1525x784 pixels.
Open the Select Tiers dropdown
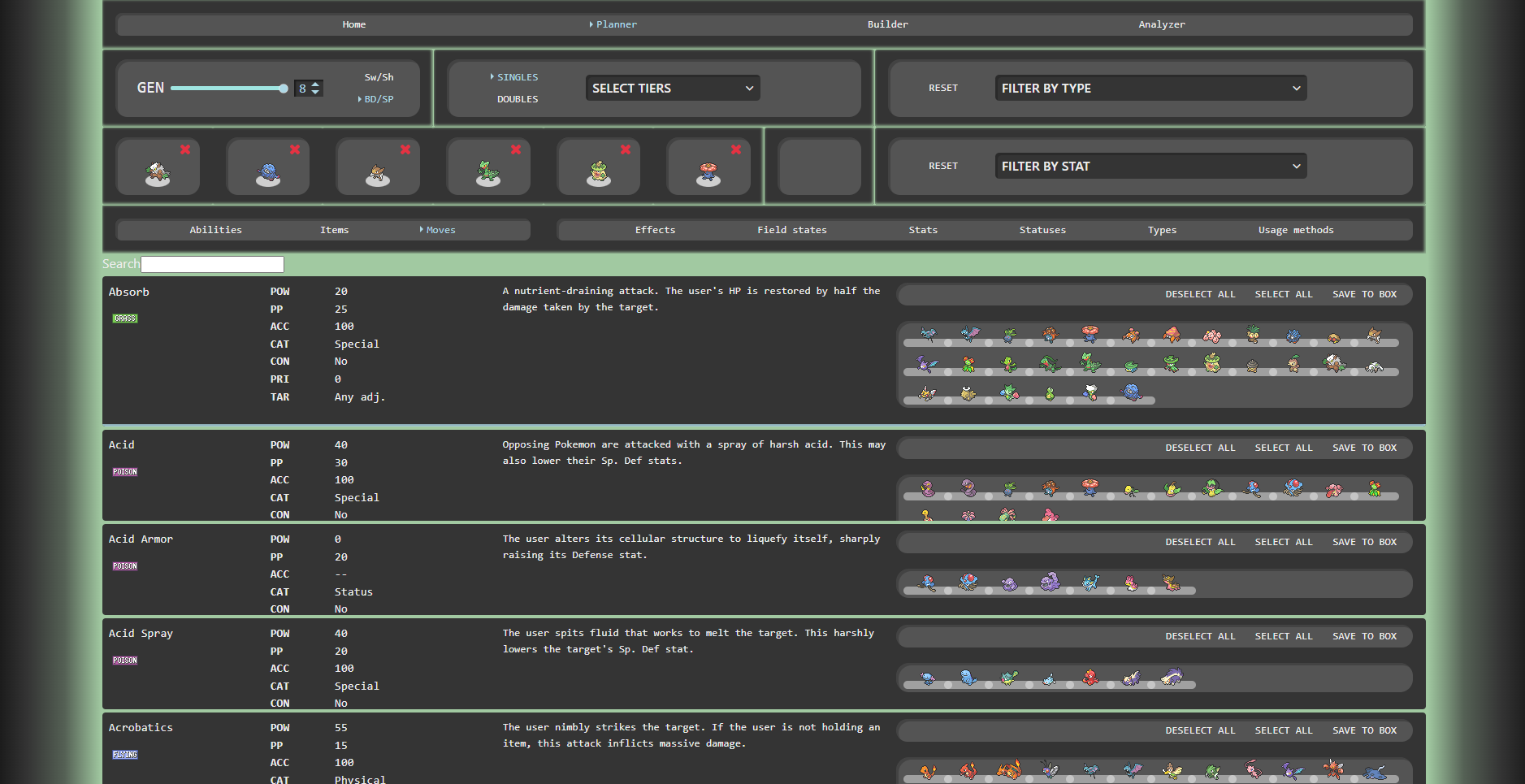click(673, 89)
